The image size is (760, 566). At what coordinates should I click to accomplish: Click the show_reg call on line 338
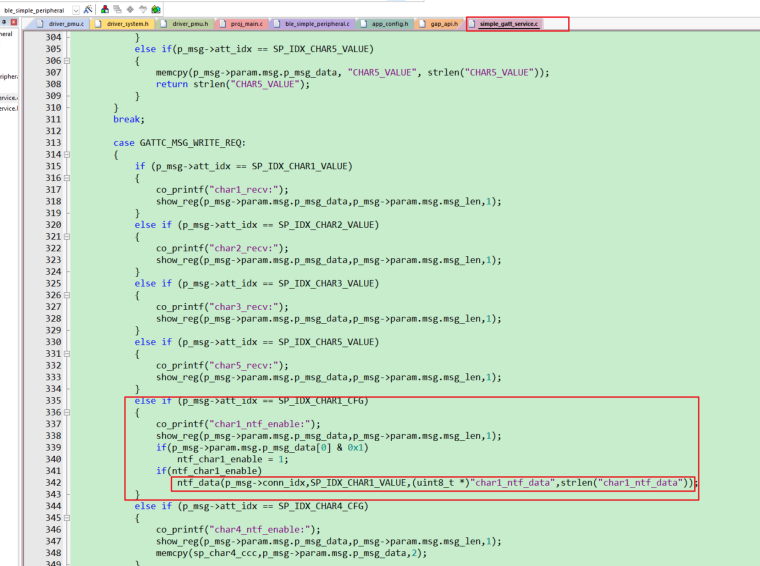click(329, 436)
